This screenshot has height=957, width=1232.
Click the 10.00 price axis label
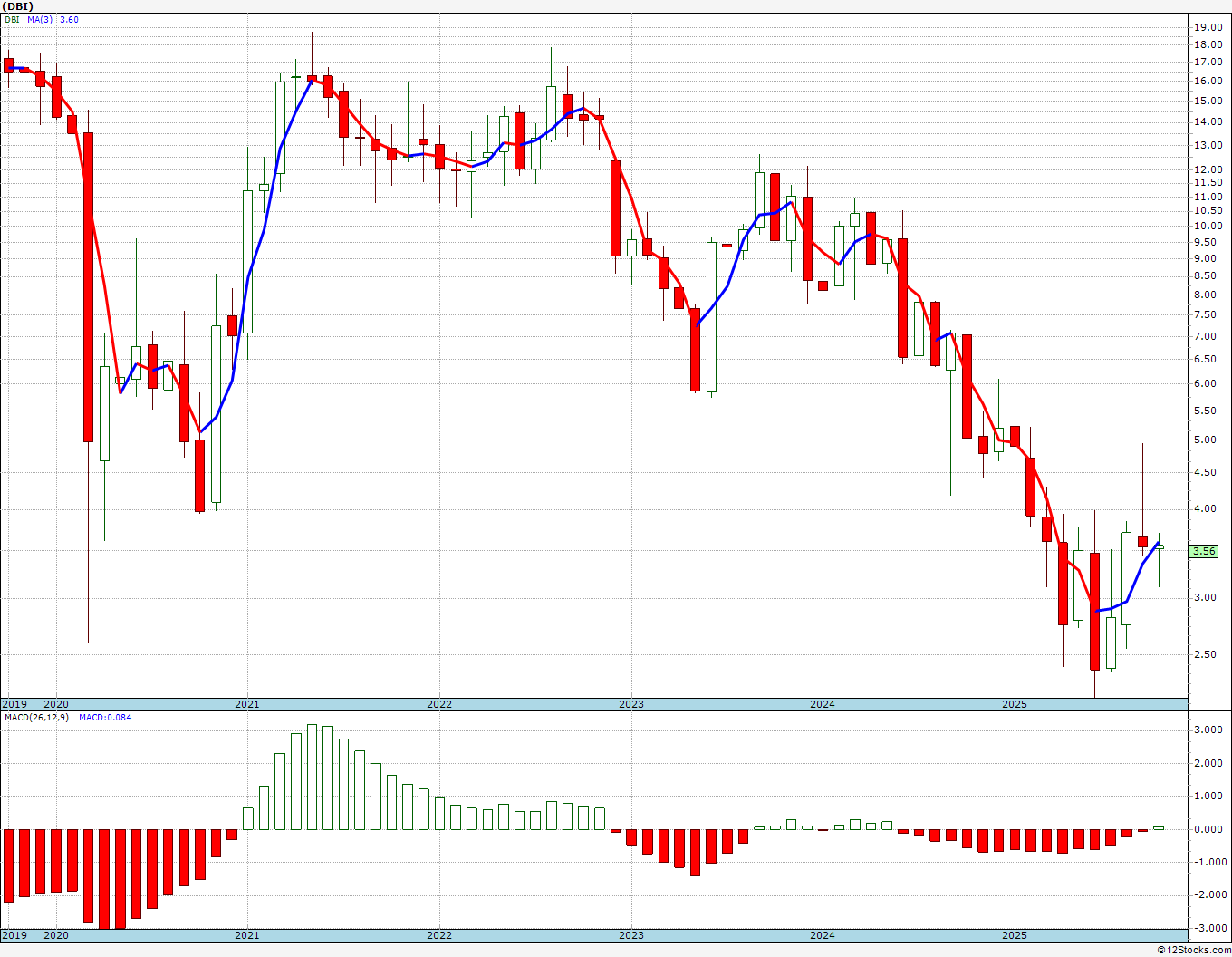1208,226
